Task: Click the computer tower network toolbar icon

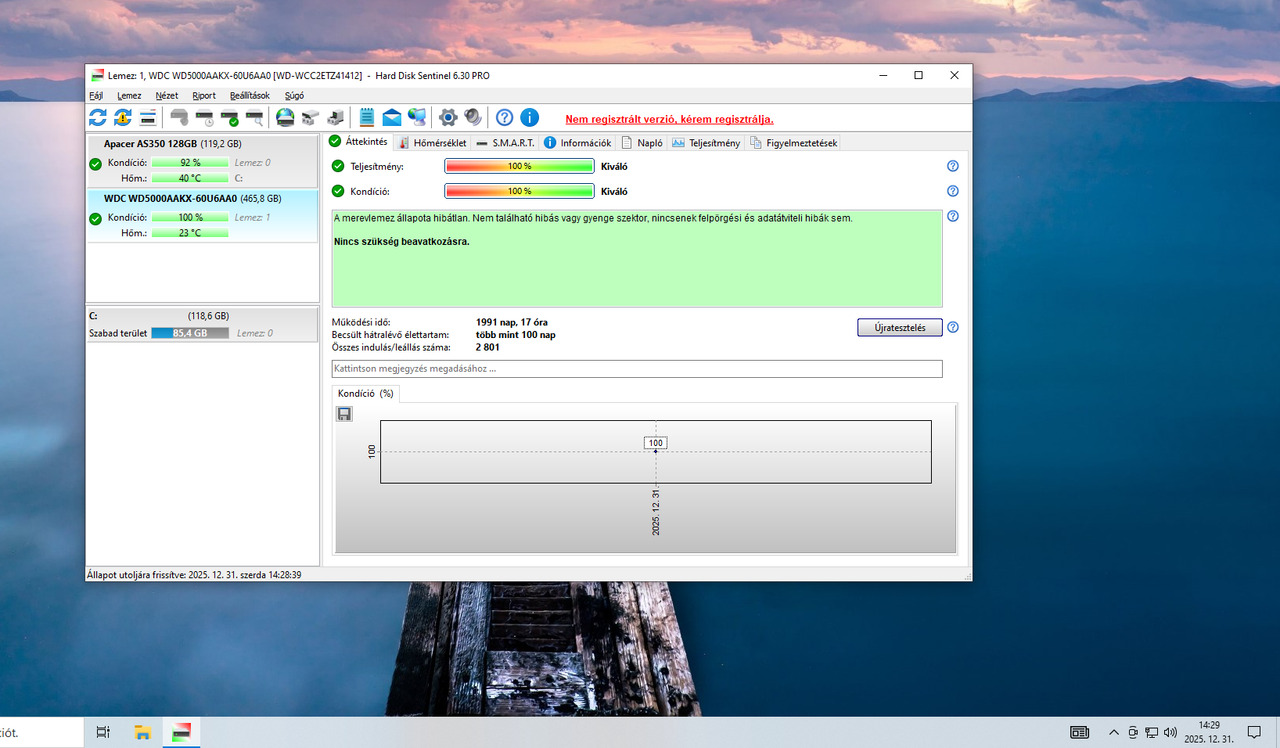Action: coord(336,118)
